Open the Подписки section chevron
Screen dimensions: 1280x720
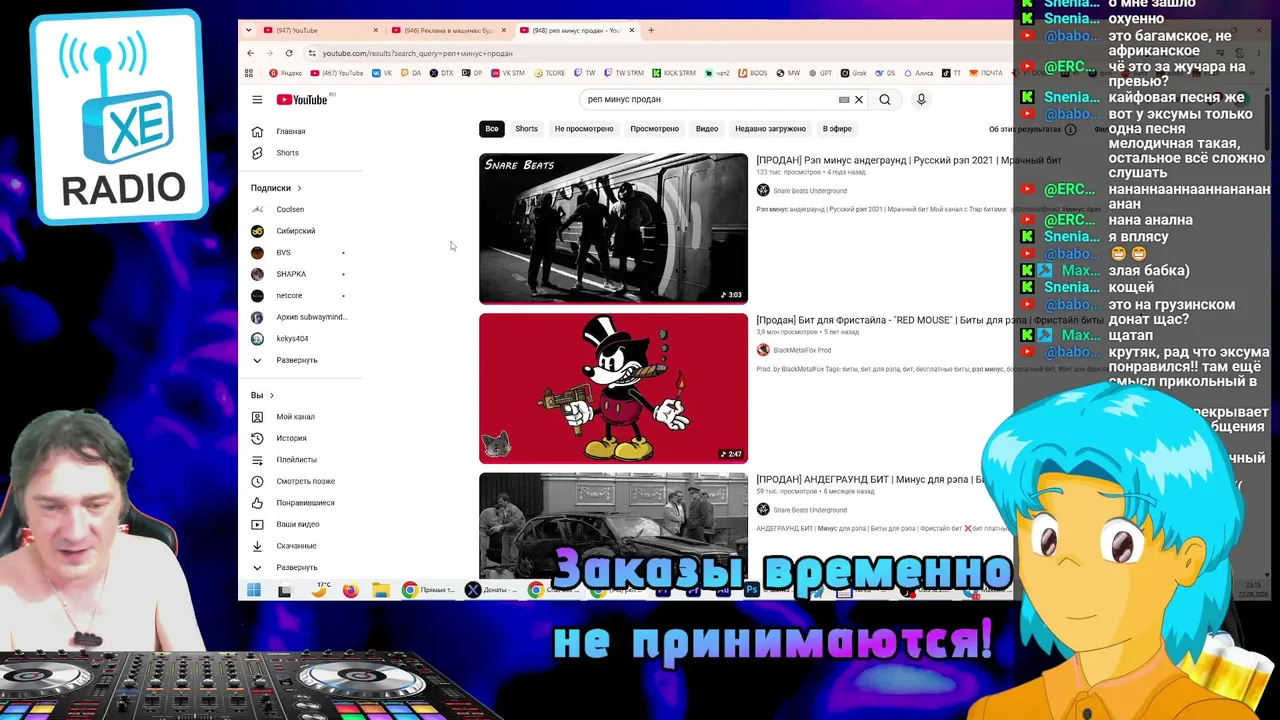click(x=299, y=188)
